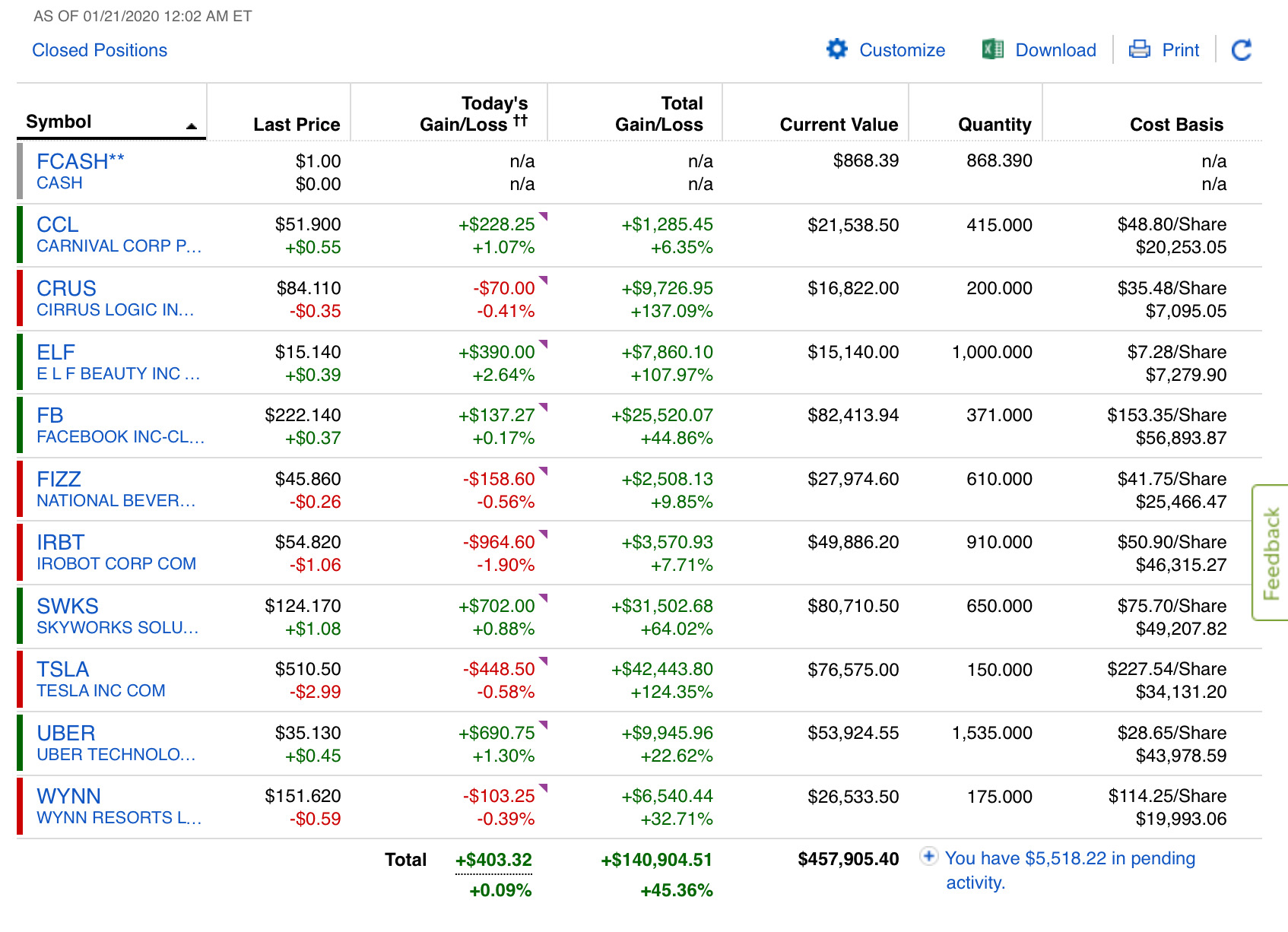The image size is (1288, 932).
Task: Open the Customize link
Action: point(903,50)
